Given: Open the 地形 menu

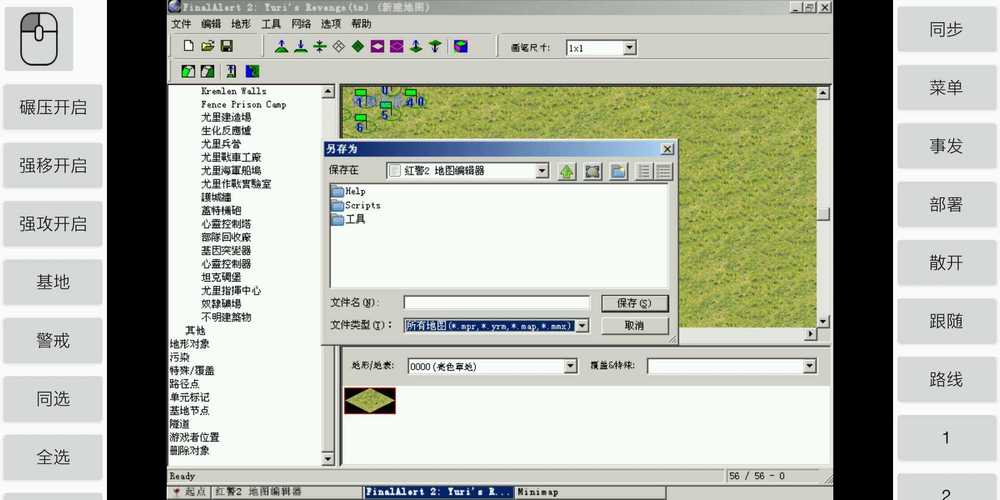Looking at the screenshot, I should pyautogui.click(x=241, y=24).
